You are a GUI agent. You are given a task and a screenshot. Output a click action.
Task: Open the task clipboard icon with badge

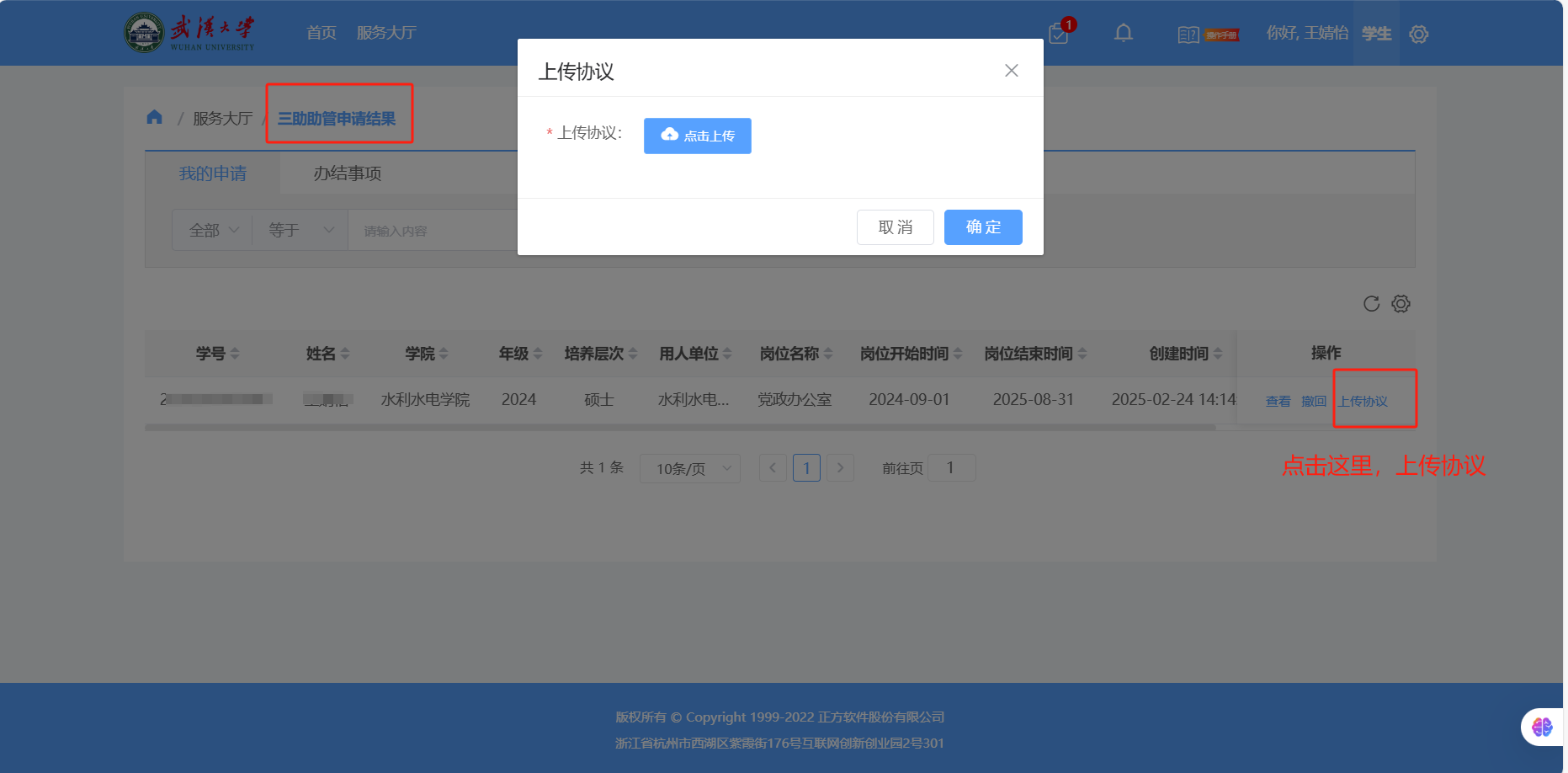(x=1059, y=34)
